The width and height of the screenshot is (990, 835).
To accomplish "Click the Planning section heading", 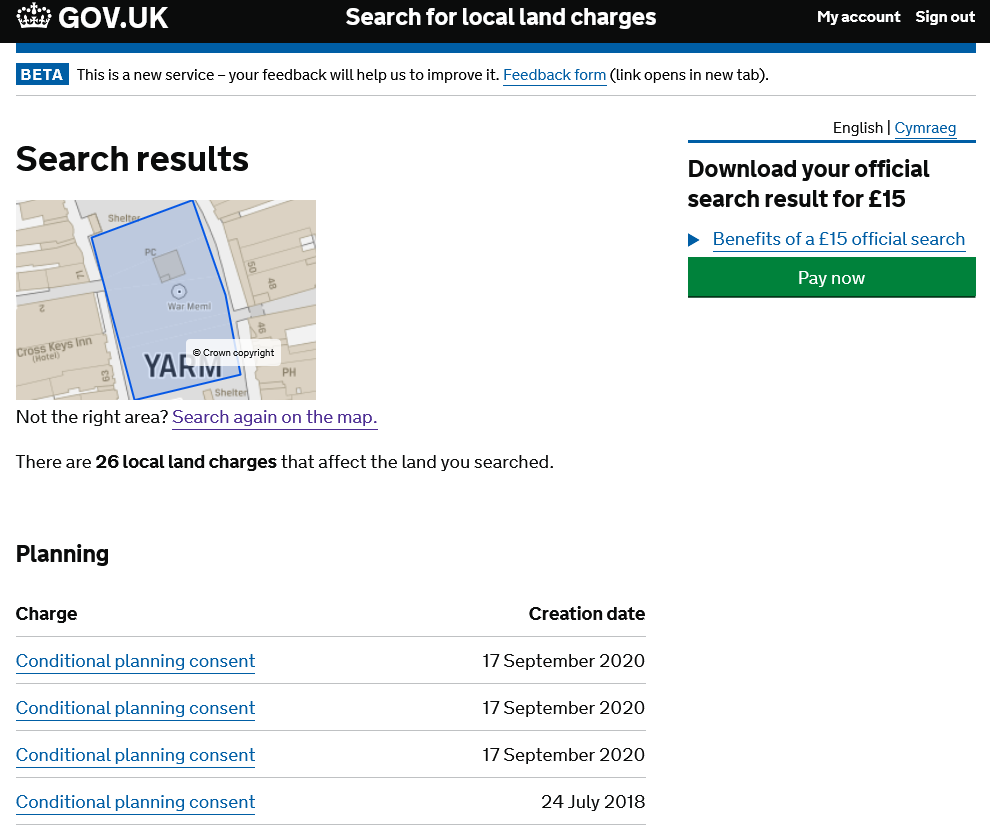I will (x=62, y=554).
